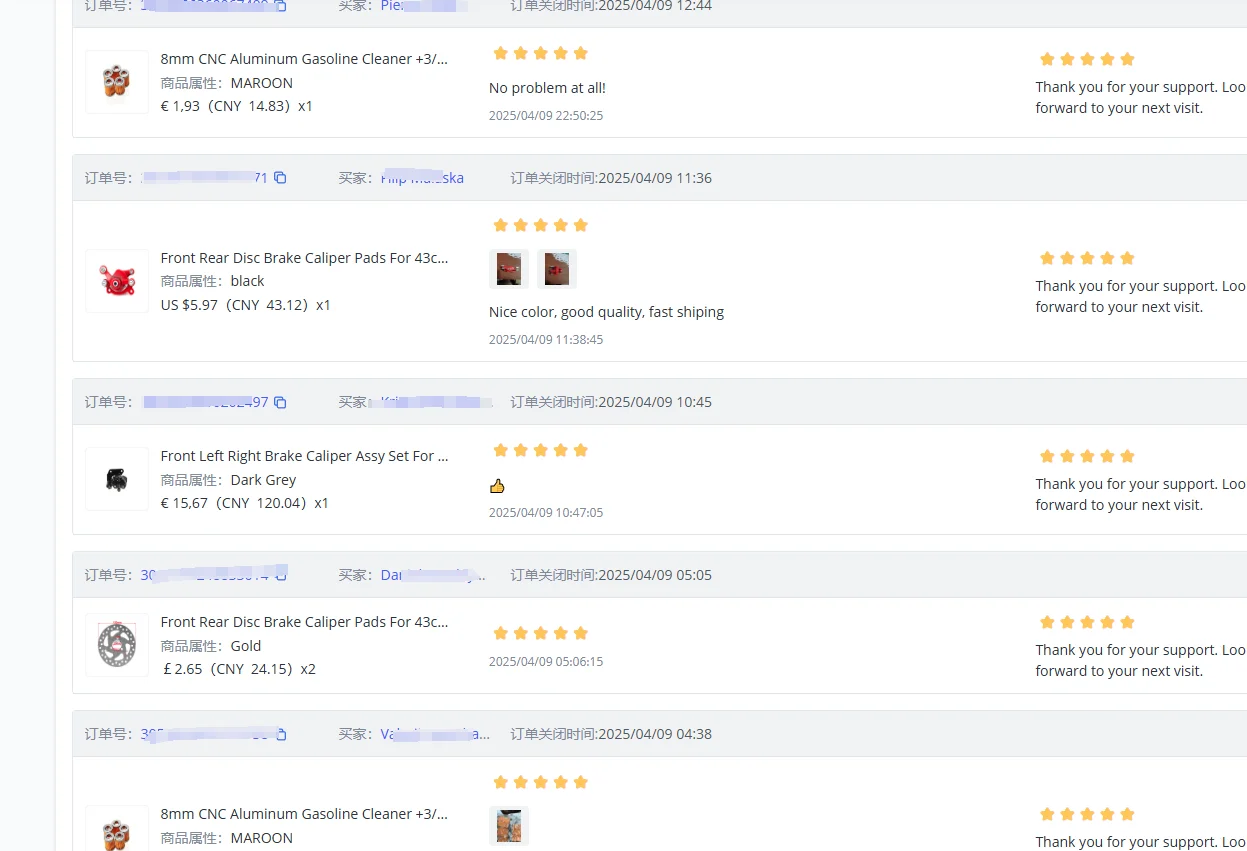
Task: Open first review photo of red caliper
Action: tap(509, 269)
